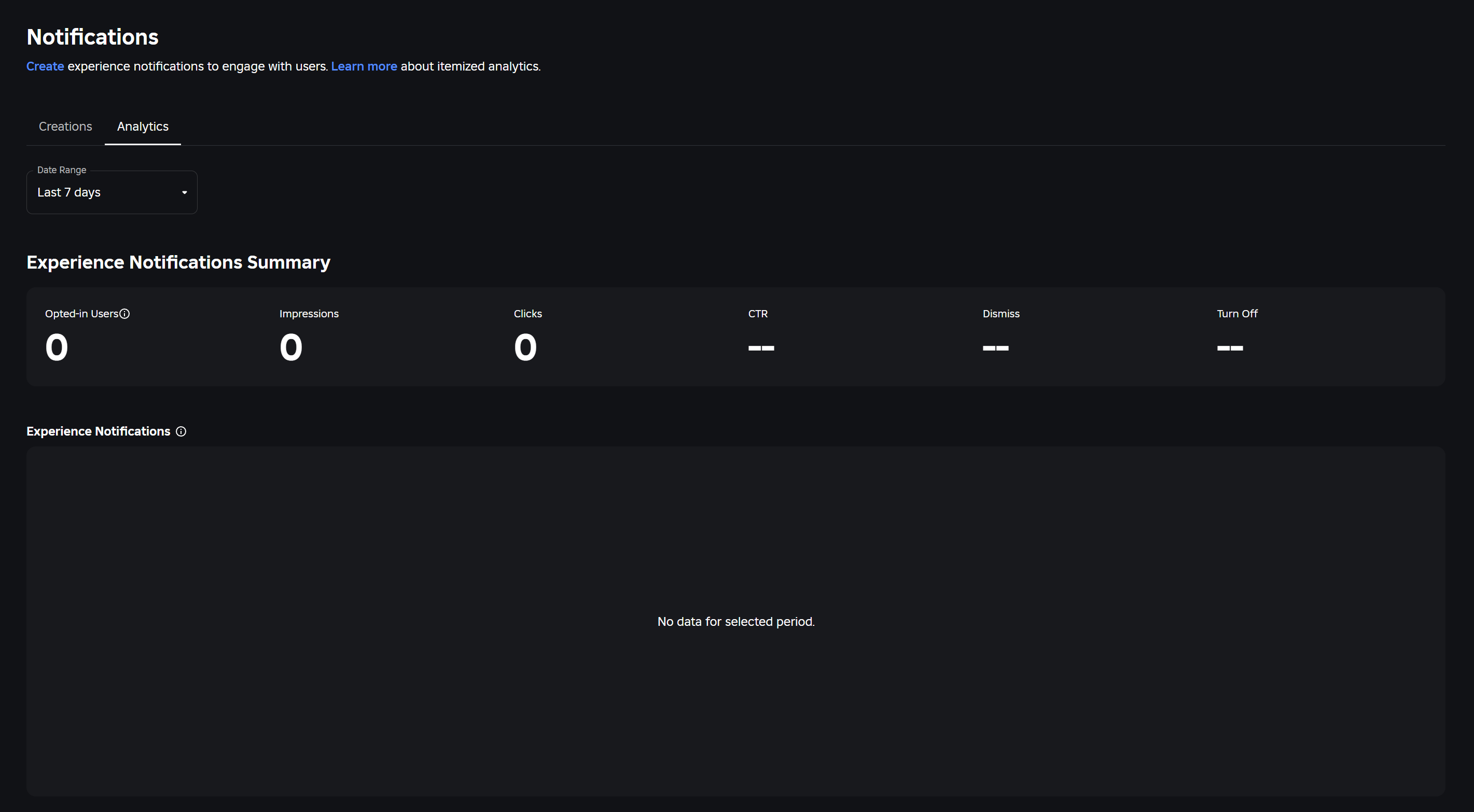
Task: Click the Experience Notifications info icon
Action: pyautogui.click(x=181, y=431)
